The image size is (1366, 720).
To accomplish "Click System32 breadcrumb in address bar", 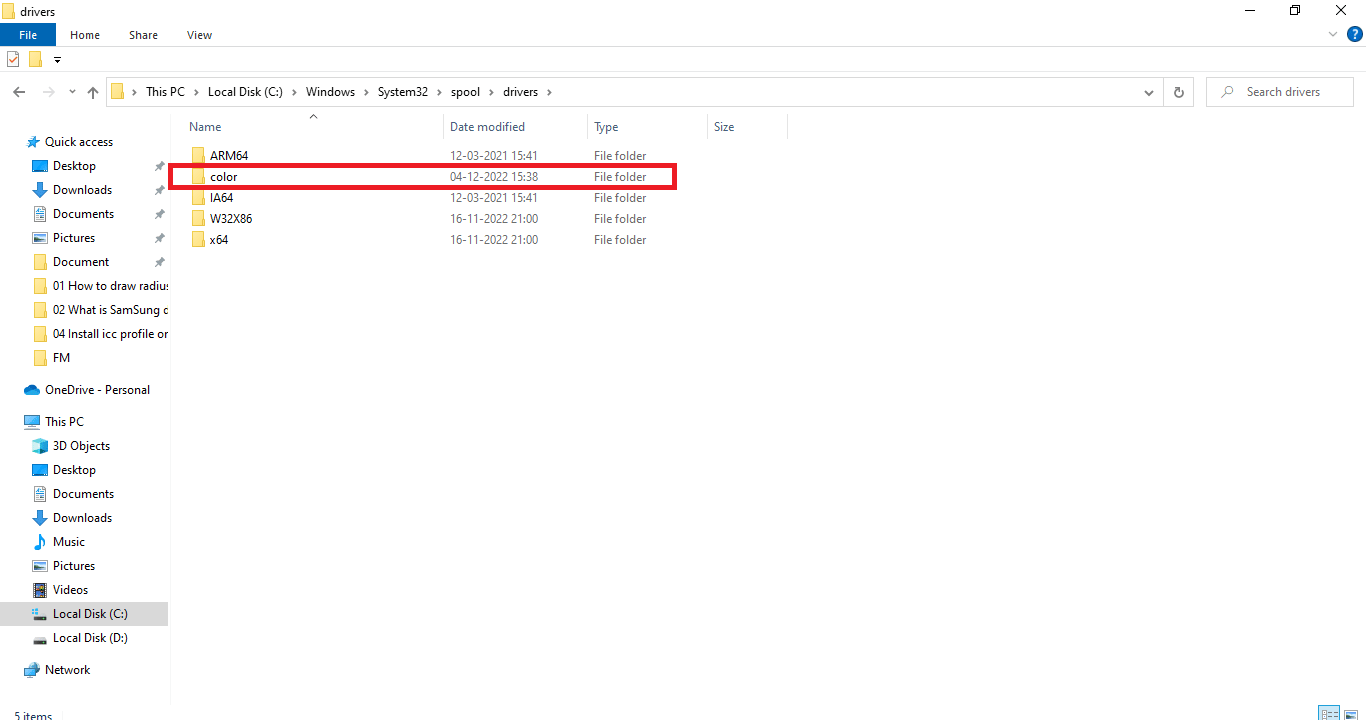I will [x=402, y=92].
